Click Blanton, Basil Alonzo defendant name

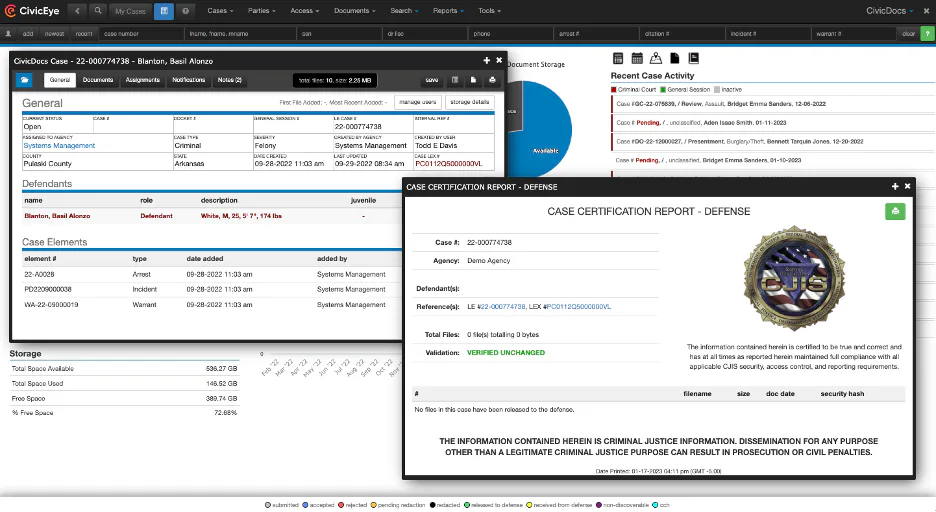tap(57, 216)
